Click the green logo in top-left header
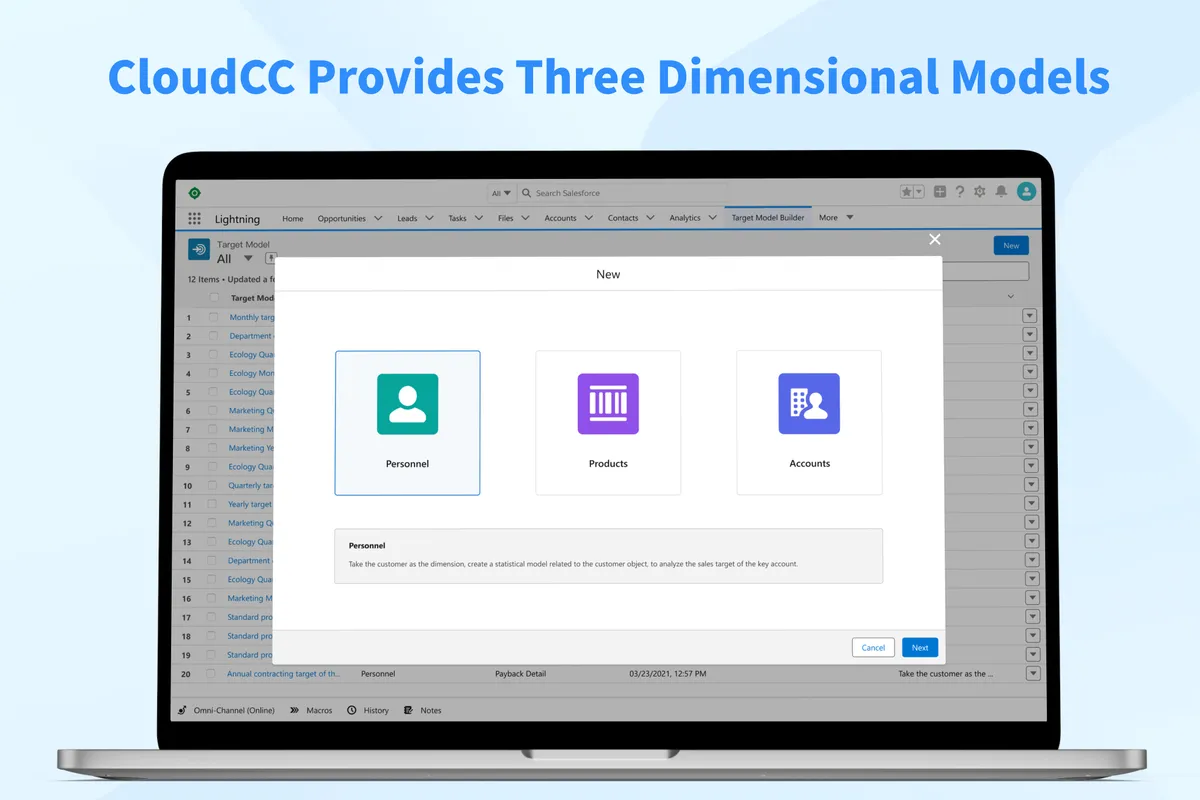Screen dimensions: 1200x800 pos(194,193)
